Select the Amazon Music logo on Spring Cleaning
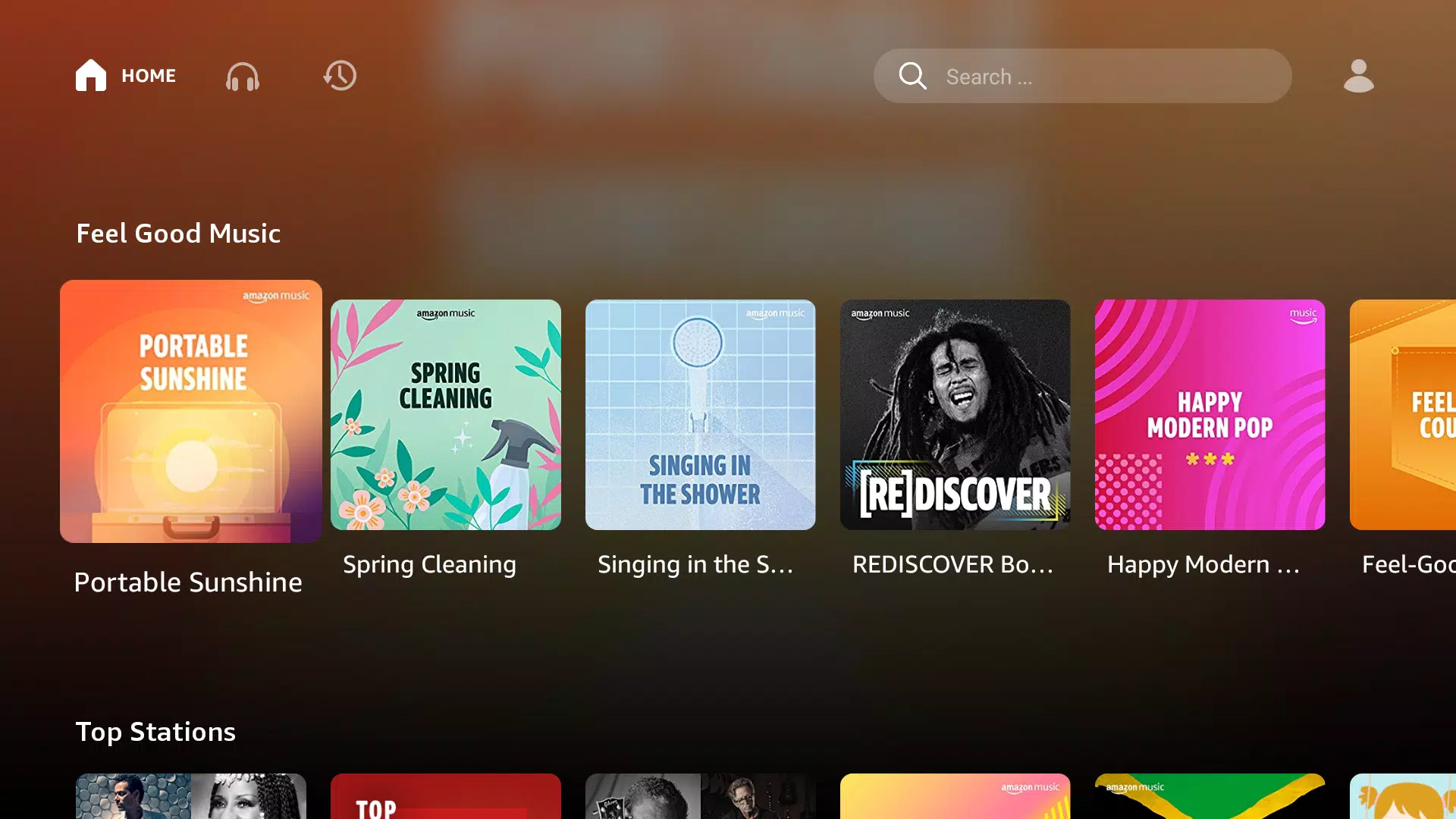This screenshot has height=819, width=1456. pos(445,314)
